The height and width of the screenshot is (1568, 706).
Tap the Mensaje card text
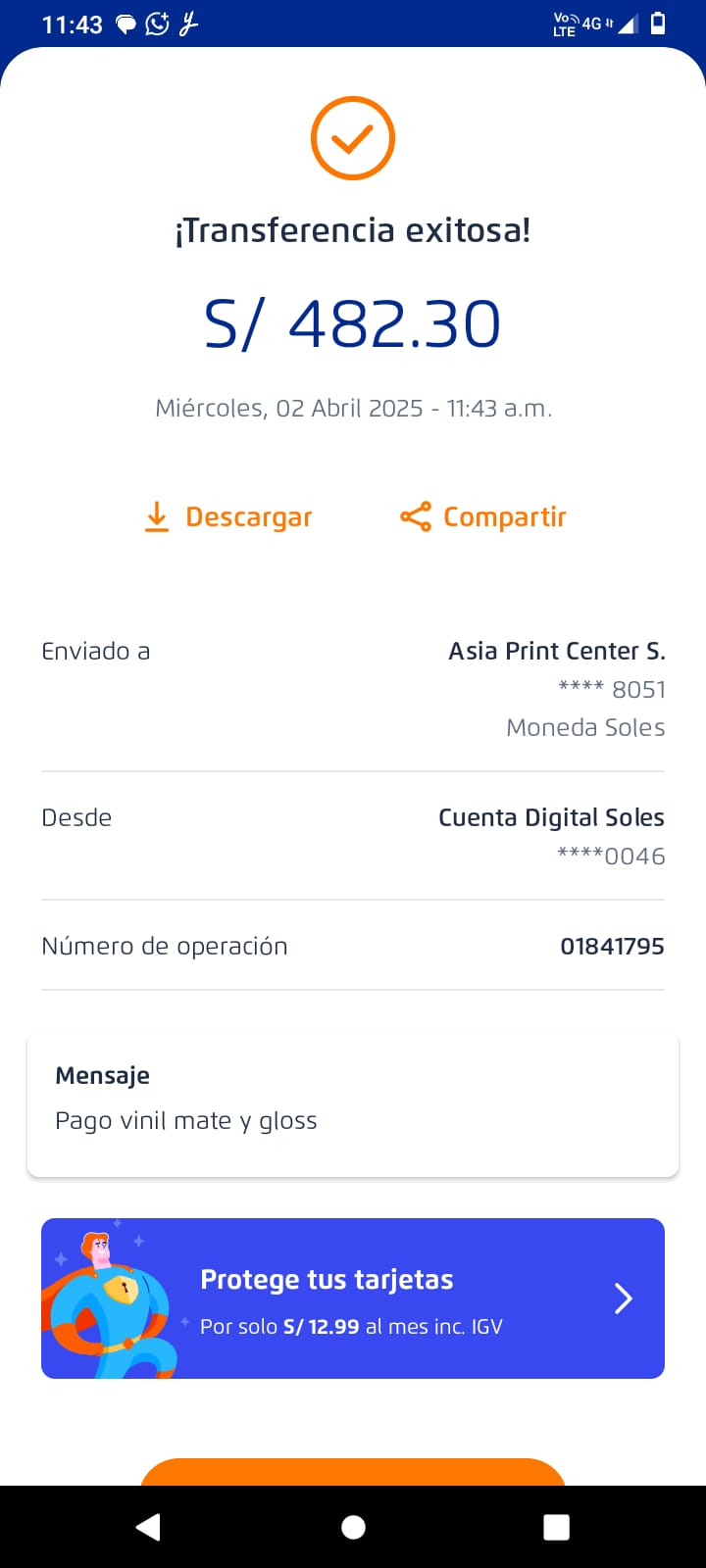pyautogui.click(x=186, y=1120)
